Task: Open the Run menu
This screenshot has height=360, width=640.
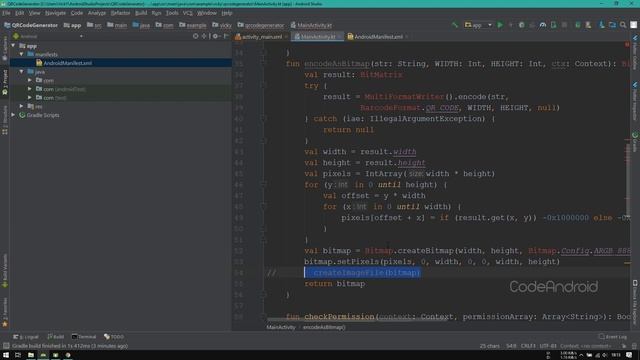Action: (x=156, y=13)
